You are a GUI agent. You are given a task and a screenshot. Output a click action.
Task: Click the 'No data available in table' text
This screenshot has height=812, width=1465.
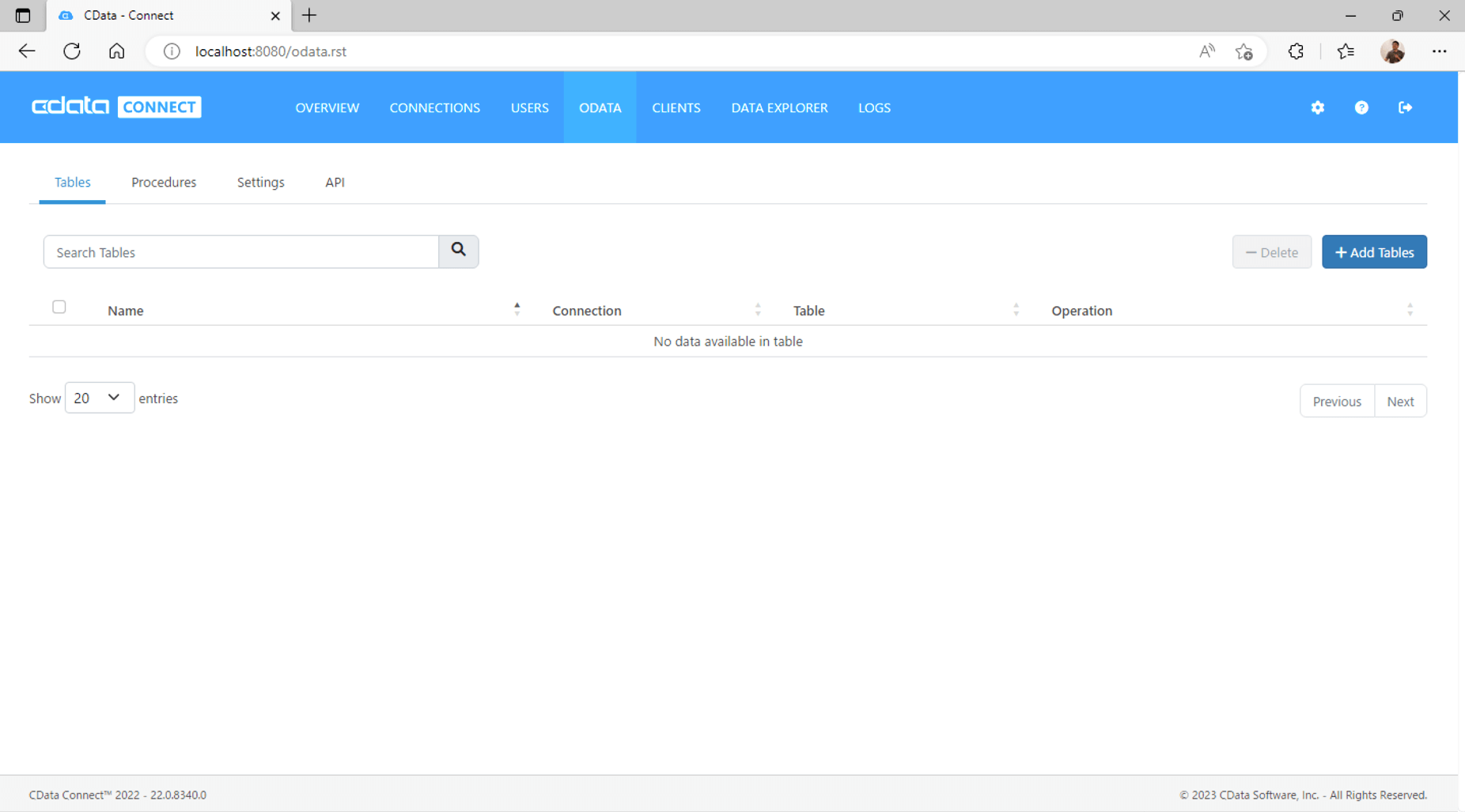[728, 342]
